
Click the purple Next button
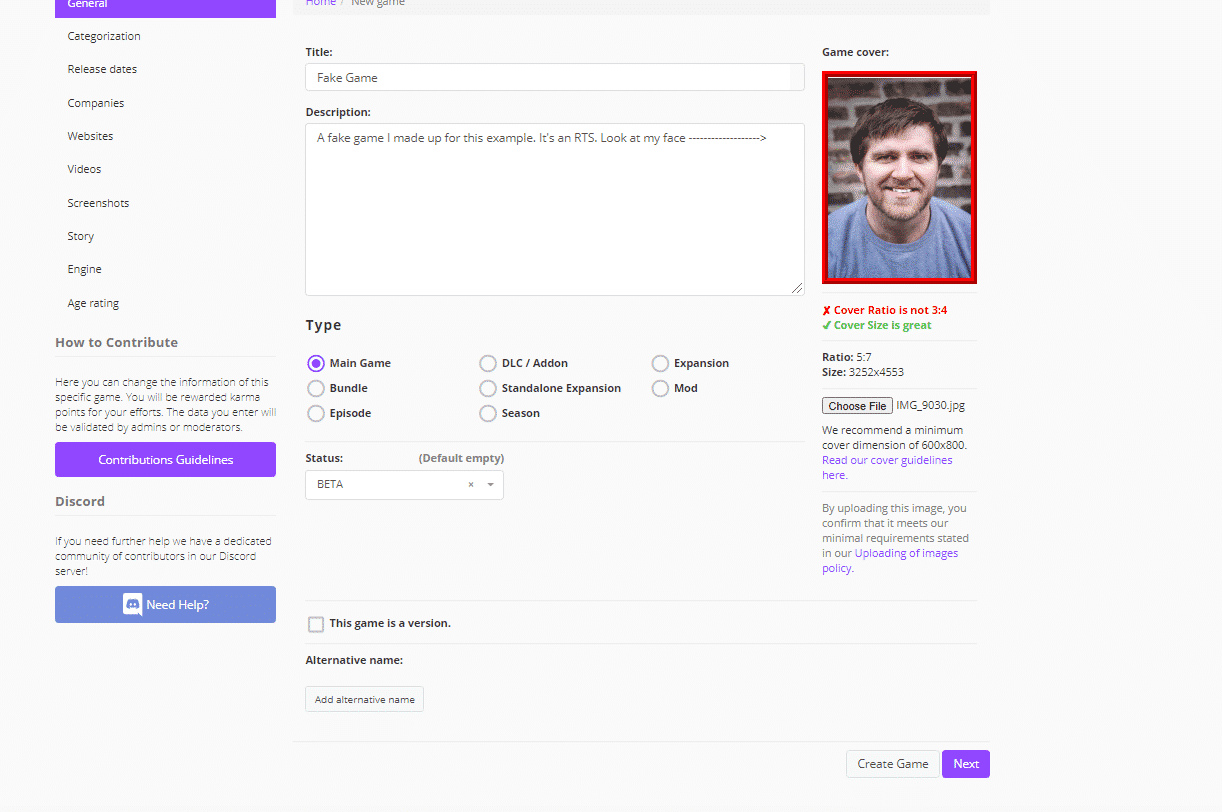click(x=966, y=764)
